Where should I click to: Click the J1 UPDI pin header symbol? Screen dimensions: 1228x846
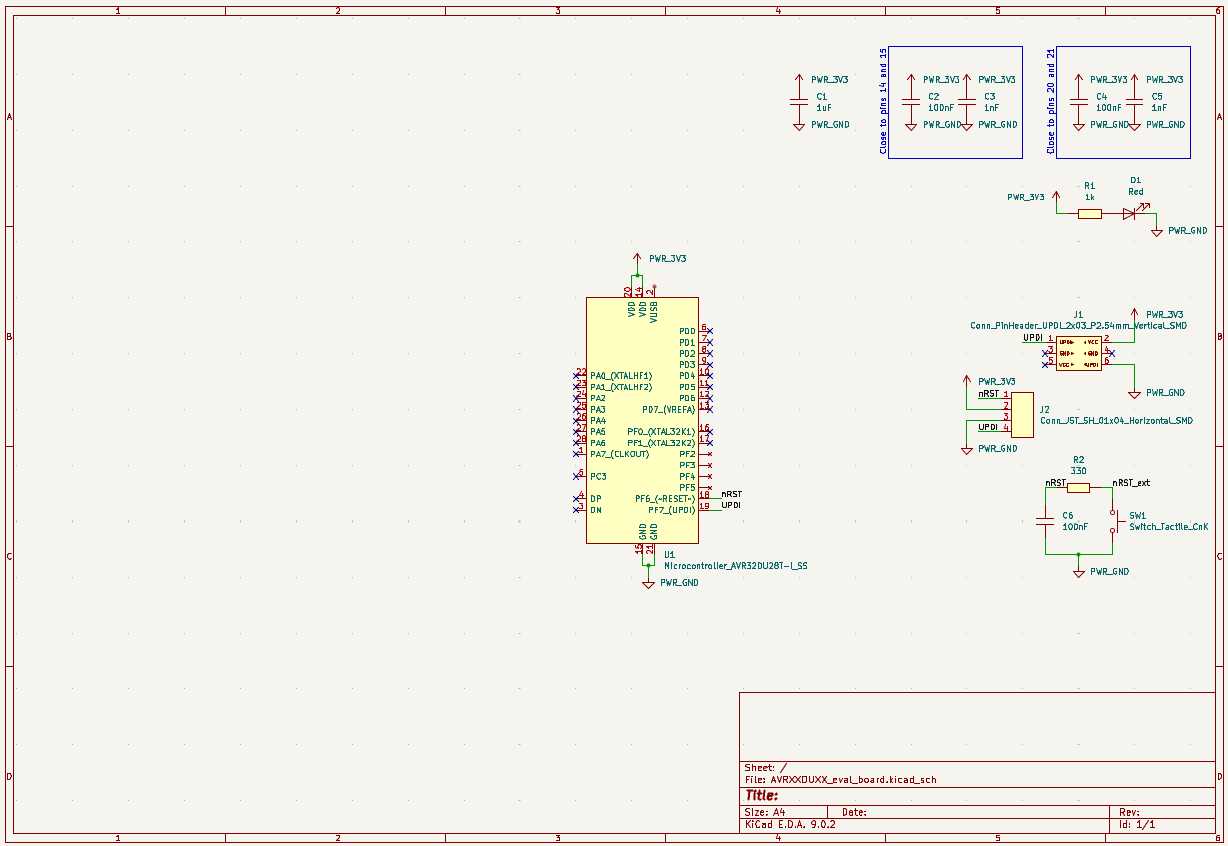[1078, 353]
